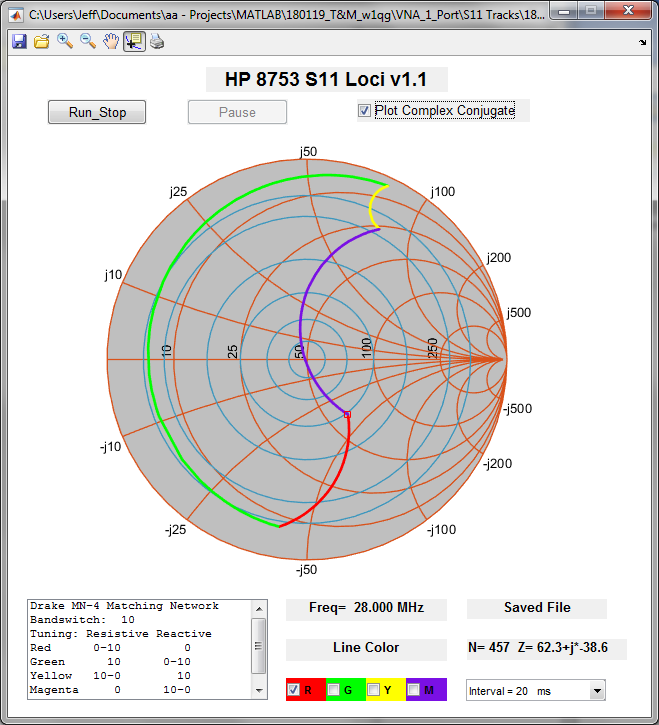Select the Zoom In magnifier tool
Screen dimensions: 659x725
65,42
